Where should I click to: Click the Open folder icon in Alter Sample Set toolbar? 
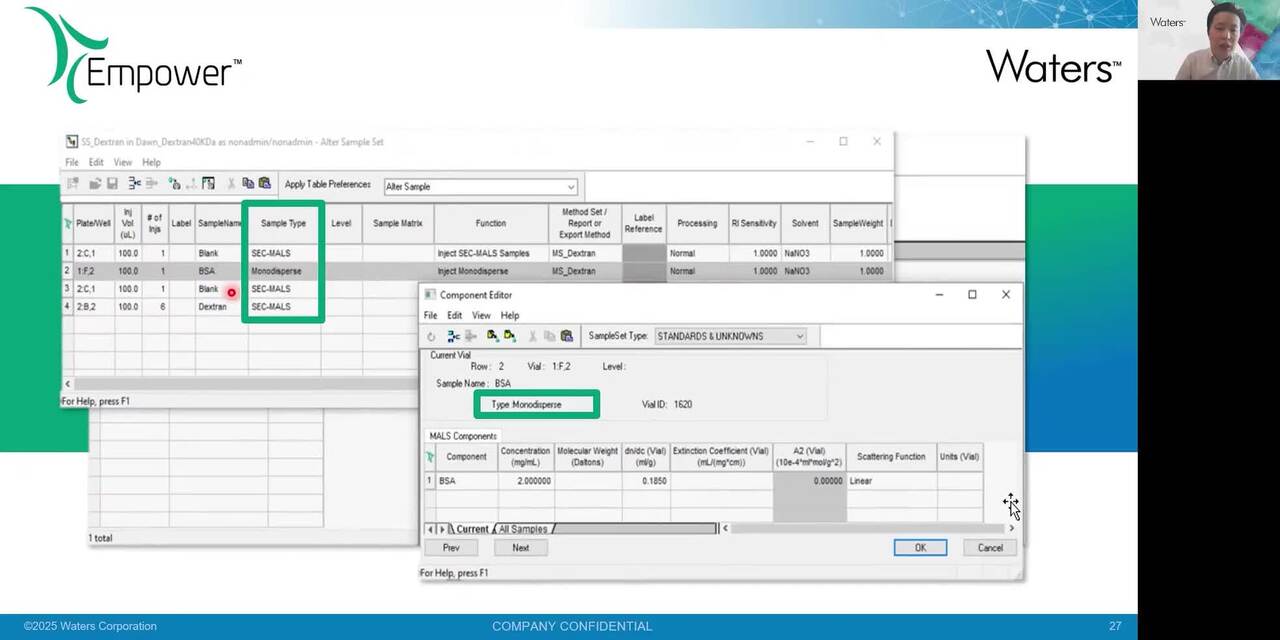click(x=95, y=184)
